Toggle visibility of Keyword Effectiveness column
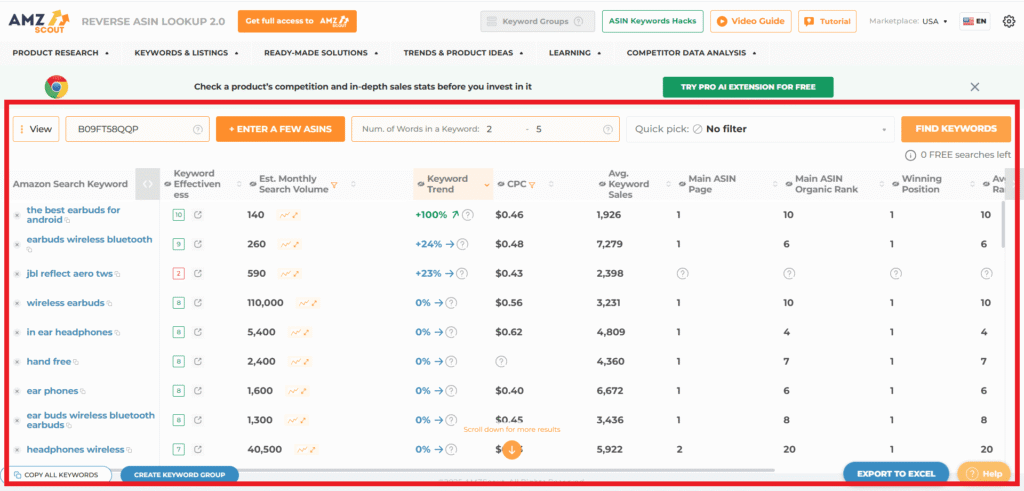This screenshot has width=1024, height=491. coord(167,185)
